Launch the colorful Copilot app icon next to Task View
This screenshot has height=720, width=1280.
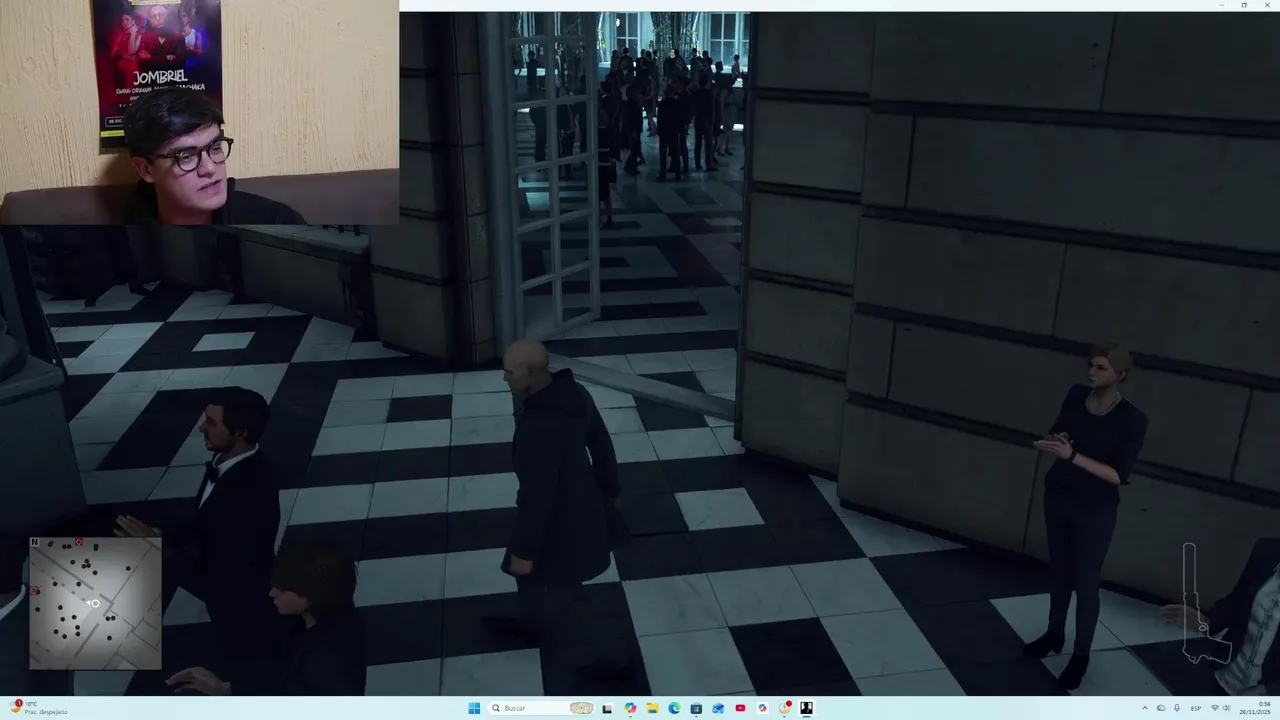point(630,708)
